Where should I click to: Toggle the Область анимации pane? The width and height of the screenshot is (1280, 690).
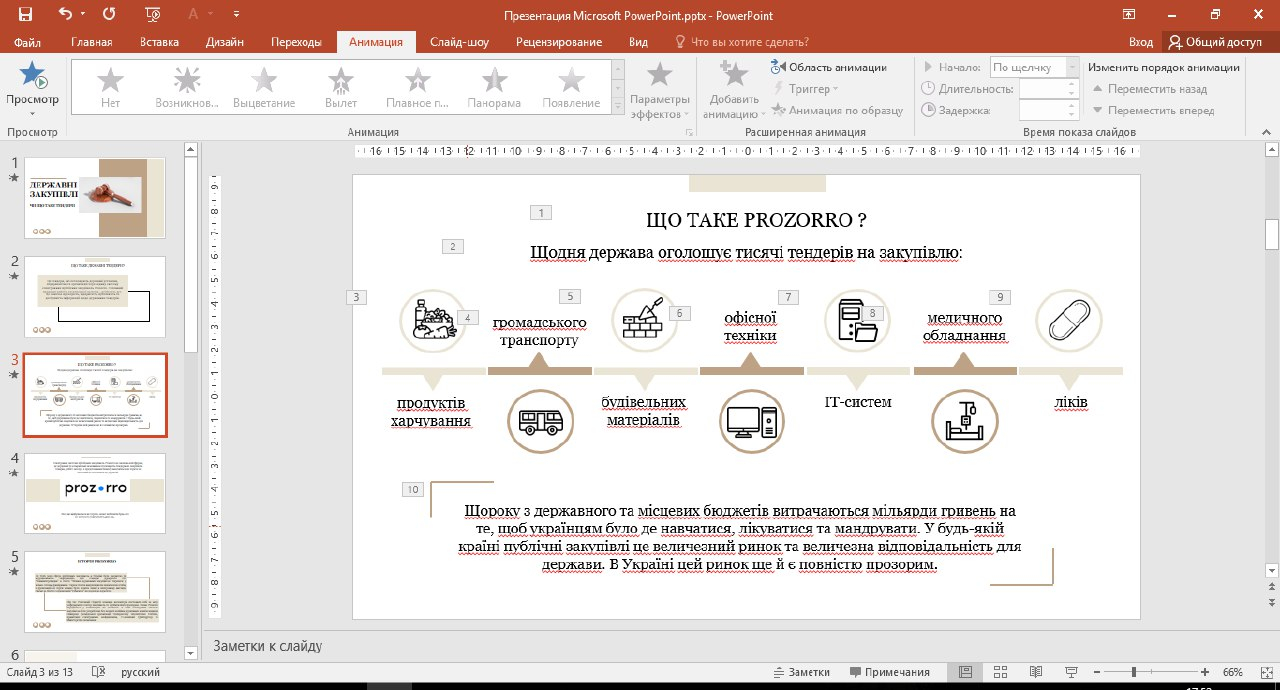tap(829, 67)
